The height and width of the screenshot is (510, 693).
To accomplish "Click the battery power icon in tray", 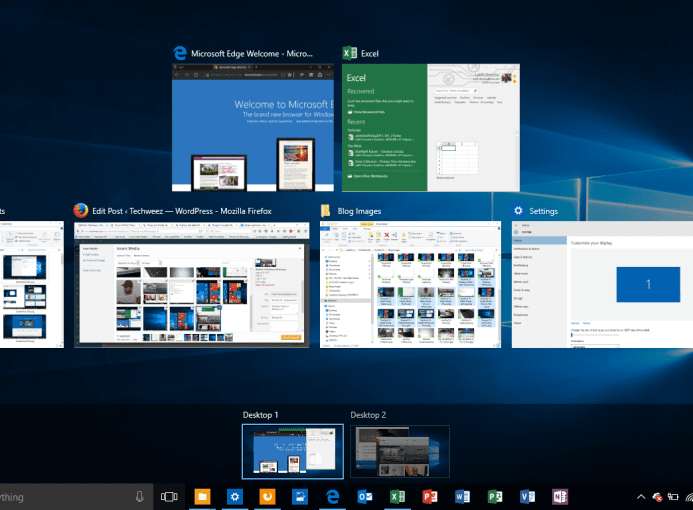I will pos(673,497).
